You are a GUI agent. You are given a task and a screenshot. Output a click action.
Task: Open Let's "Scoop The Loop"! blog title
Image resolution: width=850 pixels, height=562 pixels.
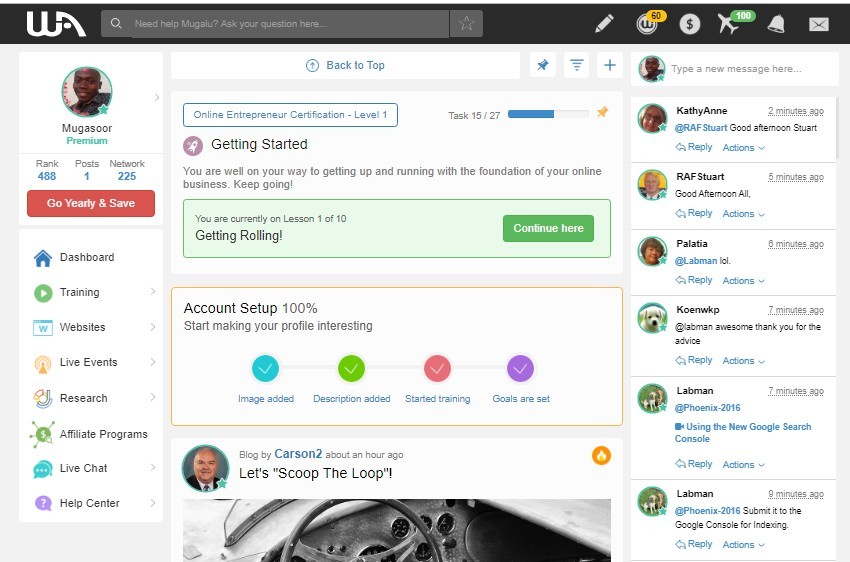[x=315, y=473]
